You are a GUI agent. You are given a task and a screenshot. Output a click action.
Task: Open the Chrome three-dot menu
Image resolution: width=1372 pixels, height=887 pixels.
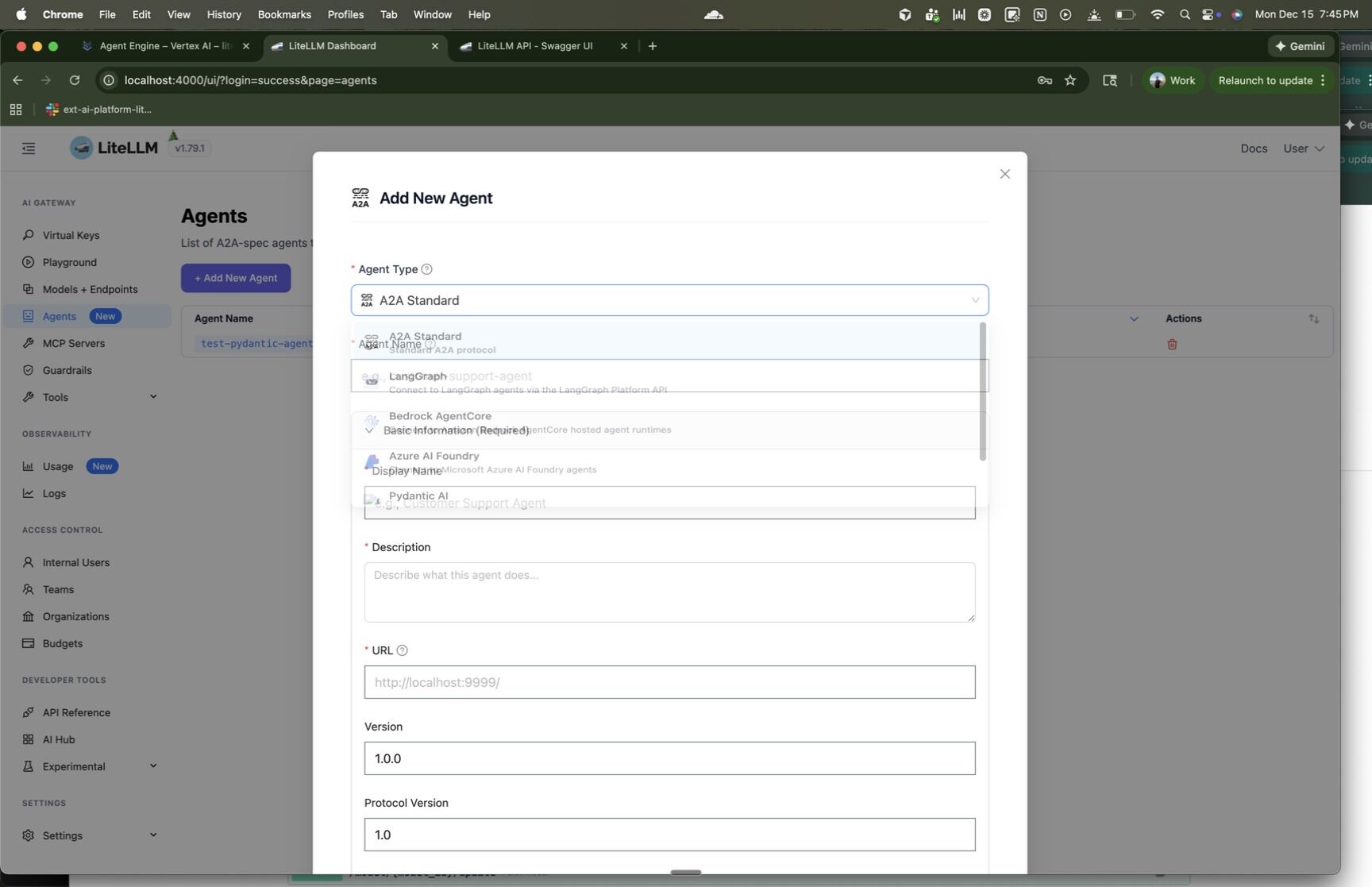tap(1323, 80)
